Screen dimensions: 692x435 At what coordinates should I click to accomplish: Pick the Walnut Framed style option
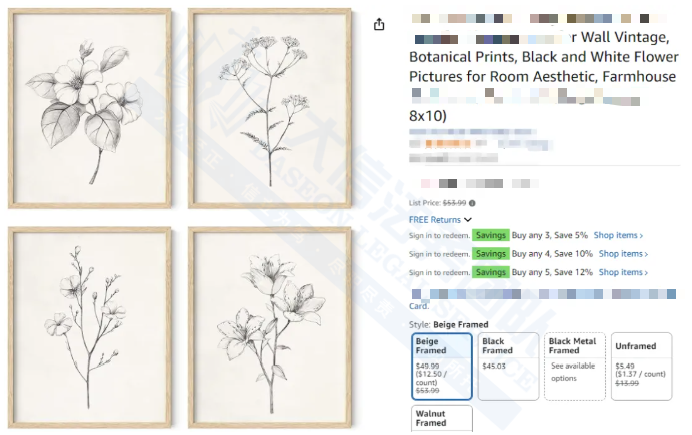441,418
